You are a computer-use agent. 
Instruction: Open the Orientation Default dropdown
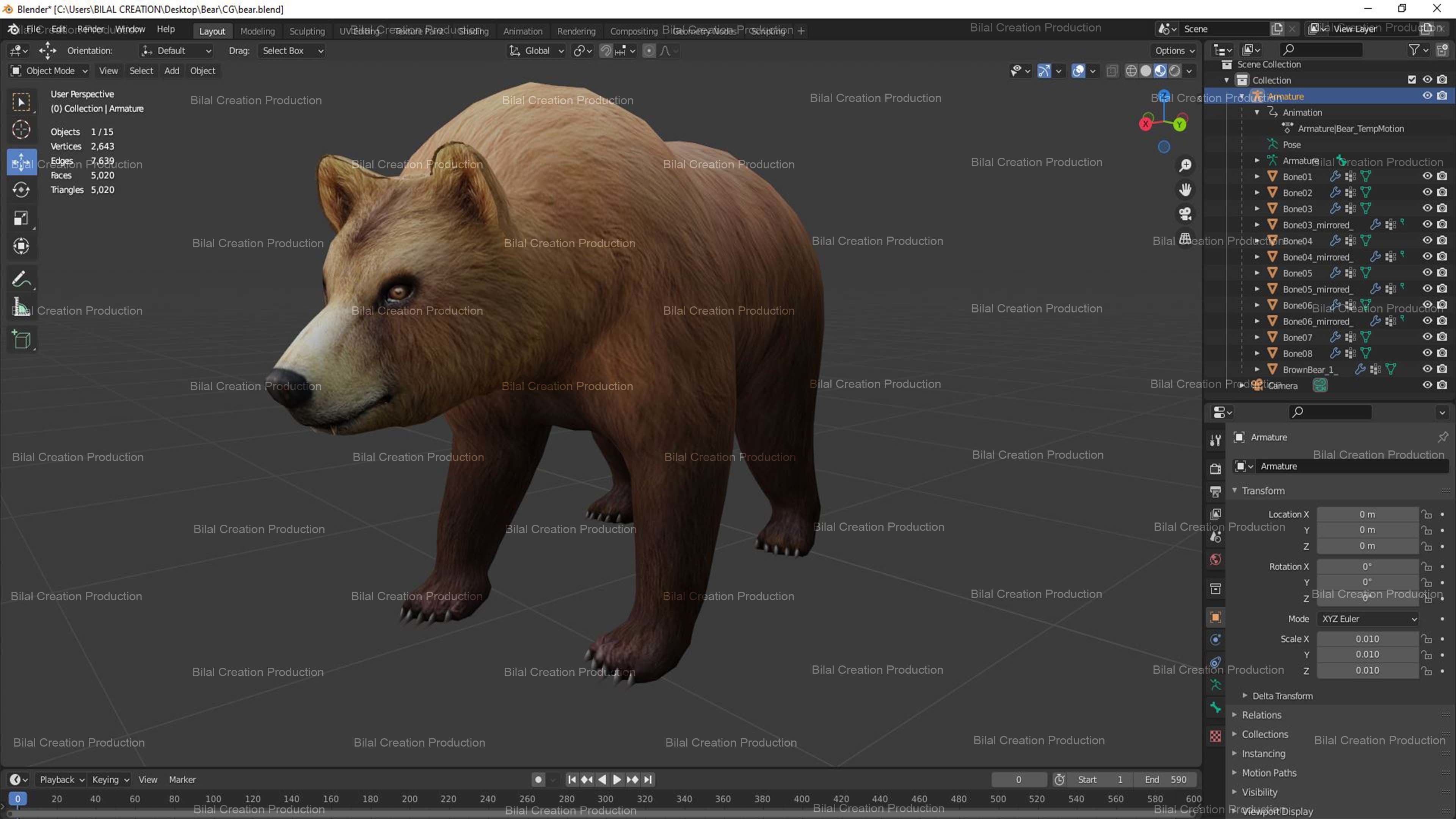click(176, 51)
